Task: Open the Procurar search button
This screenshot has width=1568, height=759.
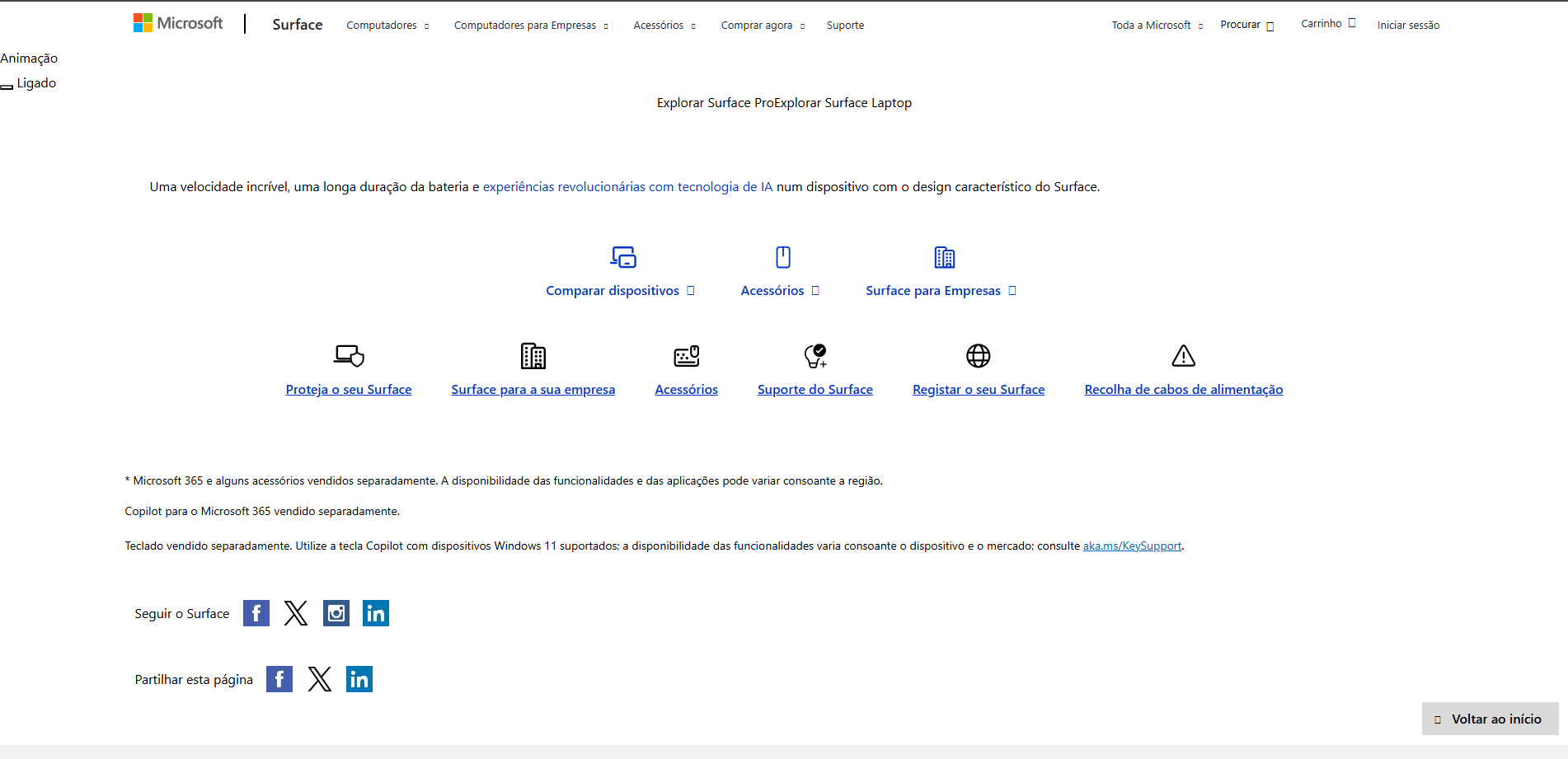Action: point(1246,25)
